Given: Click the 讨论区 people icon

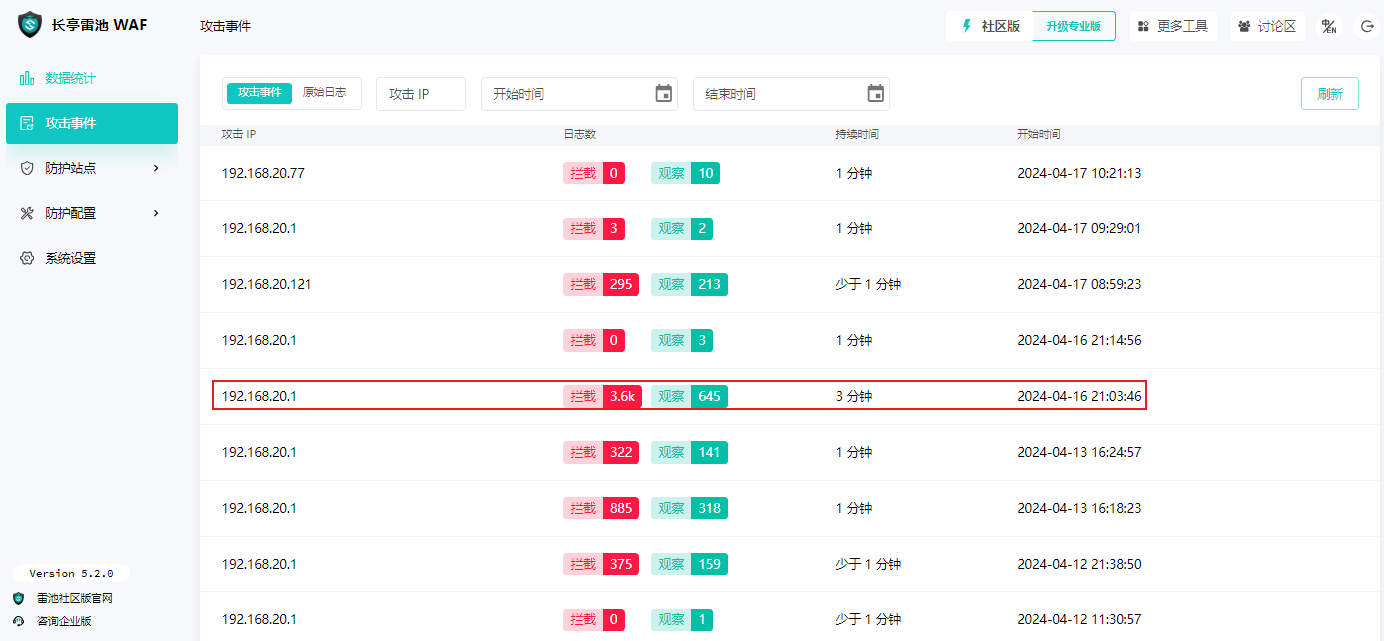Looking at the screenshot, I should point(1244,27).
